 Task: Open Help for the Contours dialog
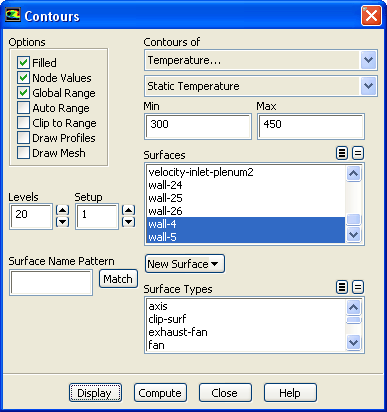(x=290, y=393)
